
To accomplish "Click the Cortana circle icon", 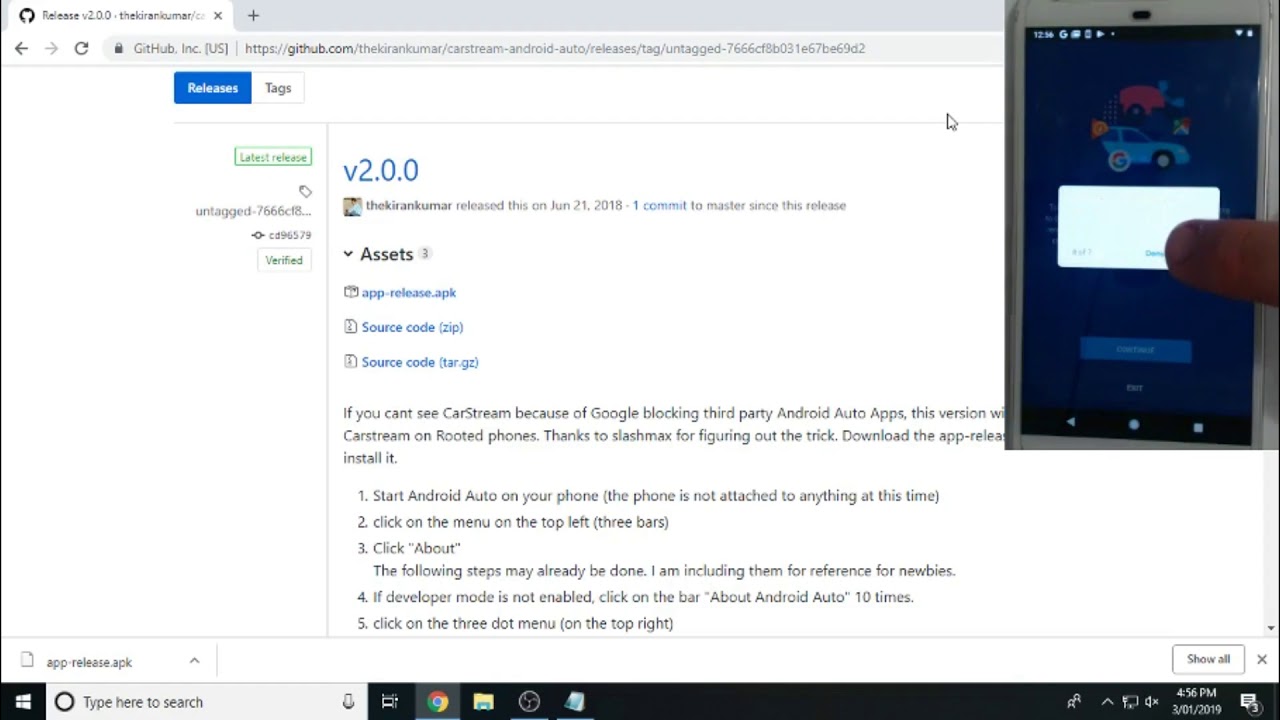I will (x=65, y=702).
